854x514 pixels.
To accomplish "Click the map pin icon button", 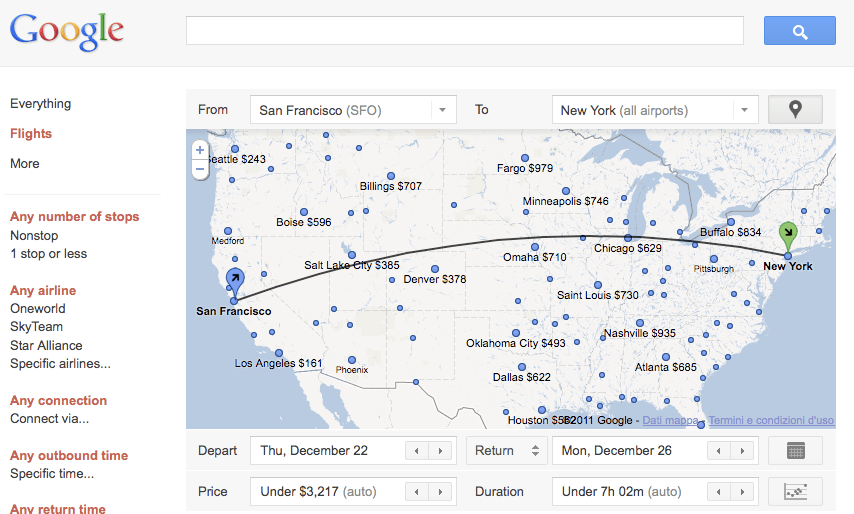I will 795,110.
